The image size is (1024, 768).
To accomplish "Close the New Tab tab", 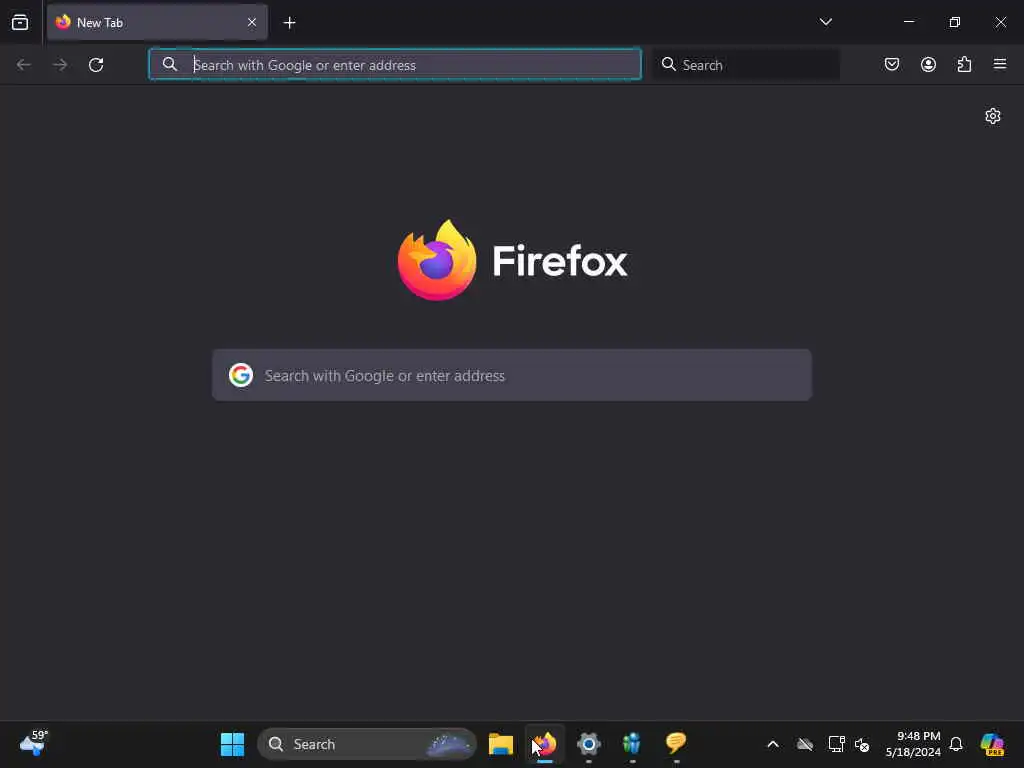I will pos(251,22).
